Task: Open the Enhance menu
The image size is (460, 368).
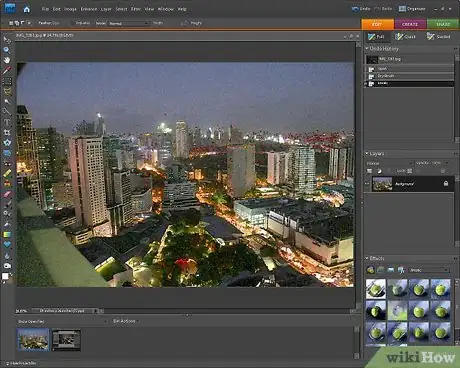Action: click(x=89, y=9)
